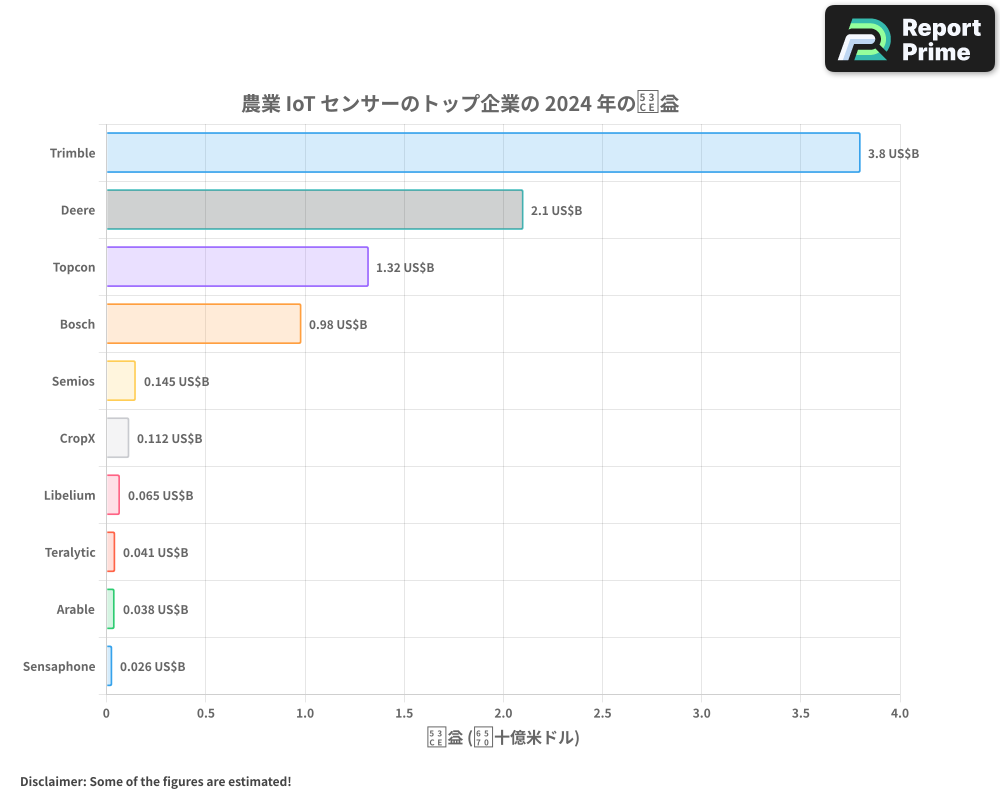Select the Trimble revenue bar

pos(480,152)
